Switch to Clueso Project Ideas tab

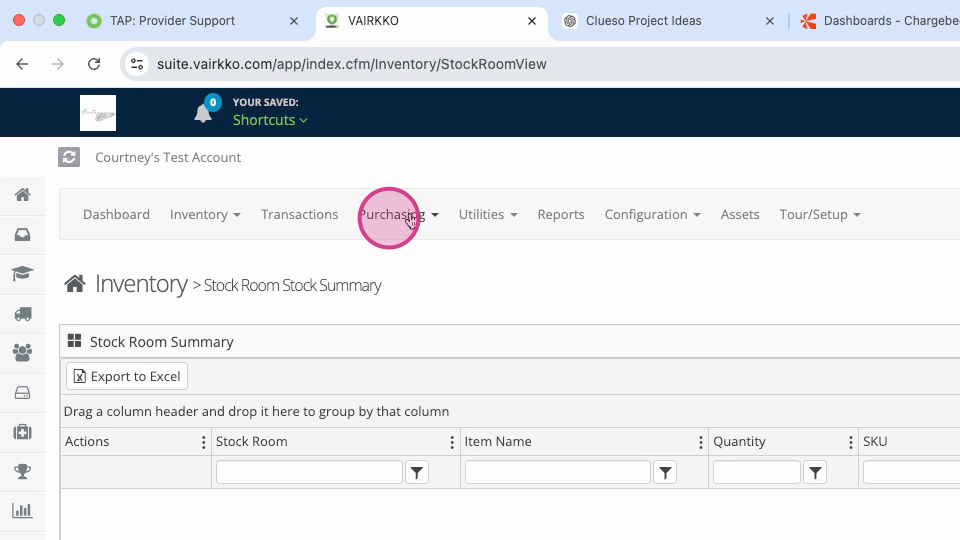643,21
